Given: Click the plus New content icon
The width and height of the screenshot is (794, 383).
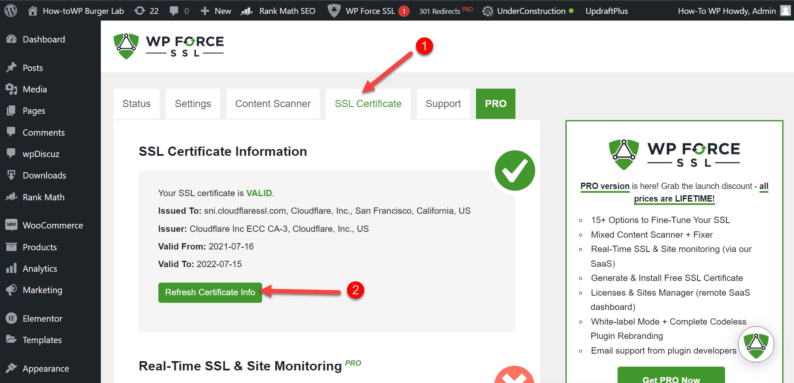Looking at the screenshot, I should [x=205, y=11].
